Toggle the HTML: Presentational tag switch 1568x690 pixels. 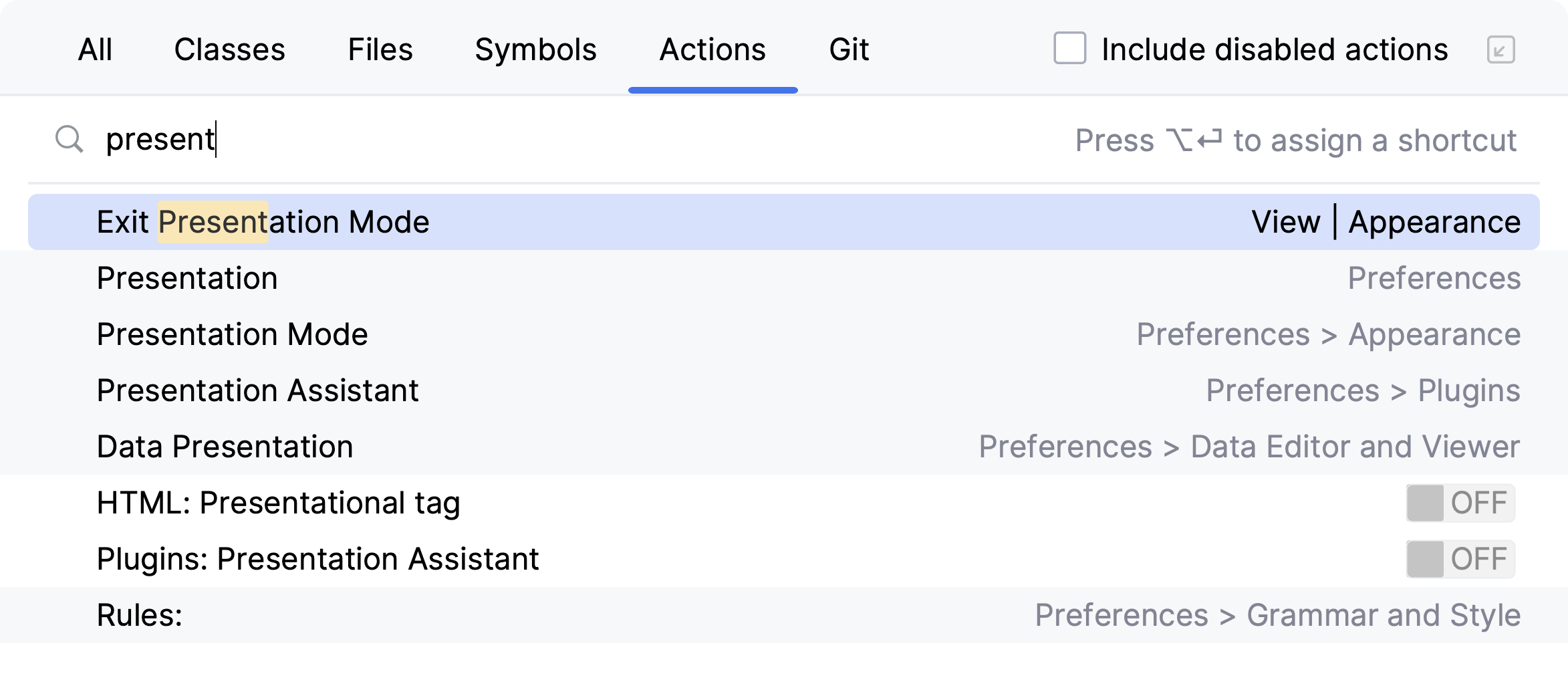pyautogui.click(x=1460, y=503)
